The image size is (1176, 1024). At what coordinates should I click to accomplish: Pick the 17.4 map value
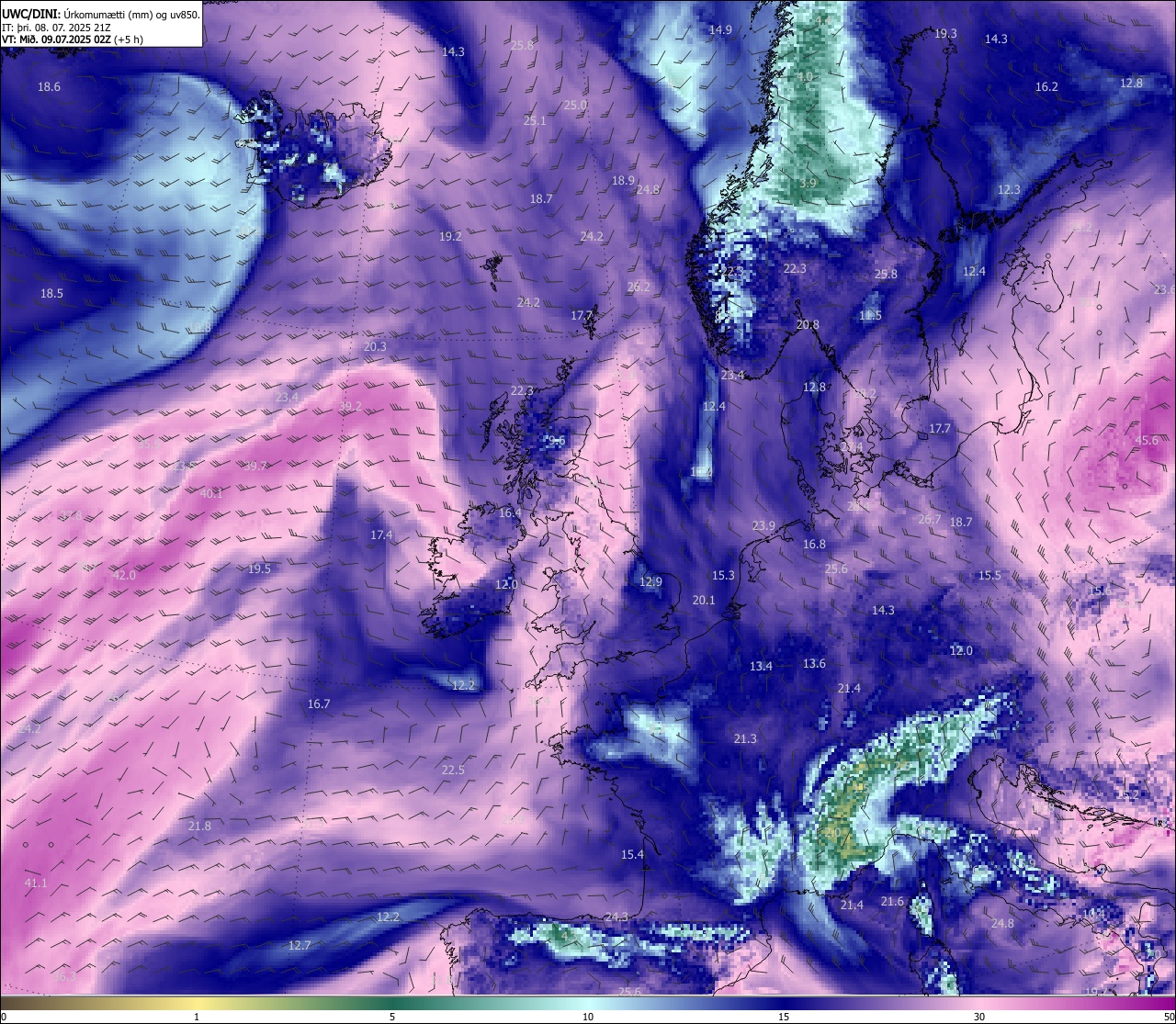point(381,535)
